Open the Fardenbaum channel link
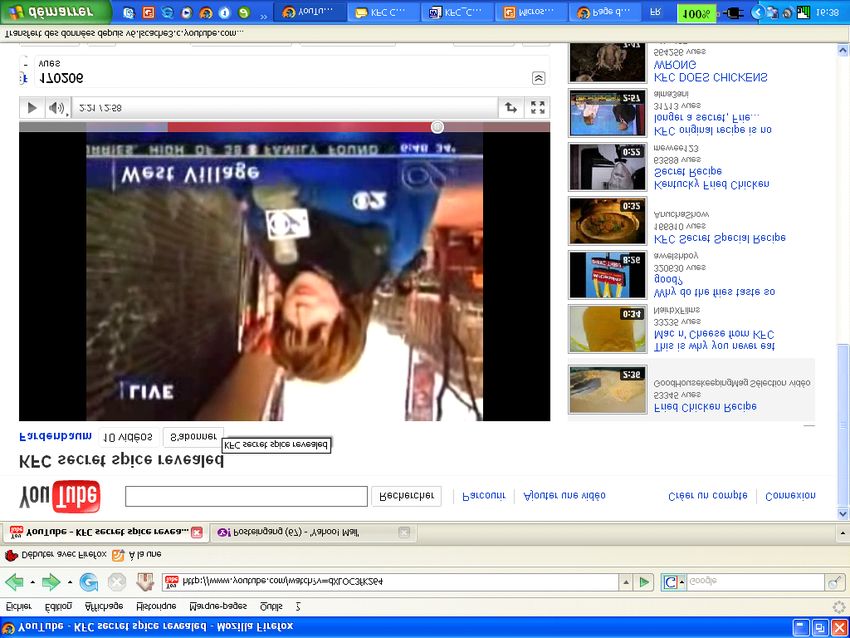 [x=55, y=436]
